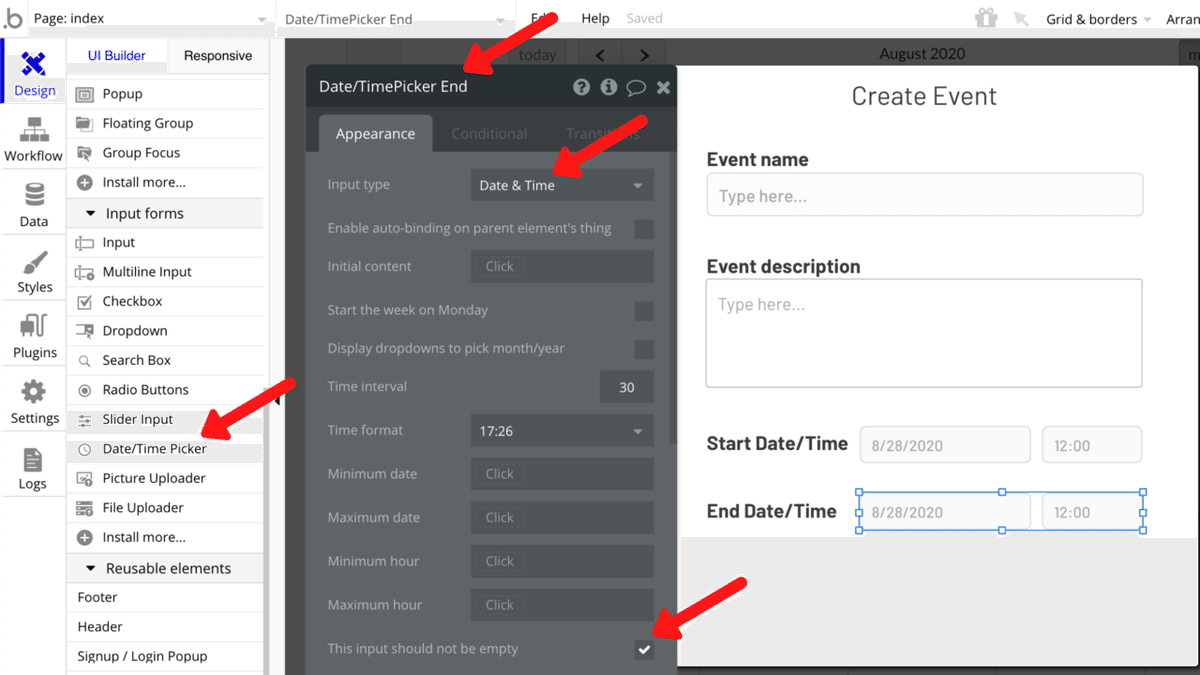Open the Settings gear tab
Image resolution: width=1200 pixels, height=675 pixels.
(x=34, y=402)
